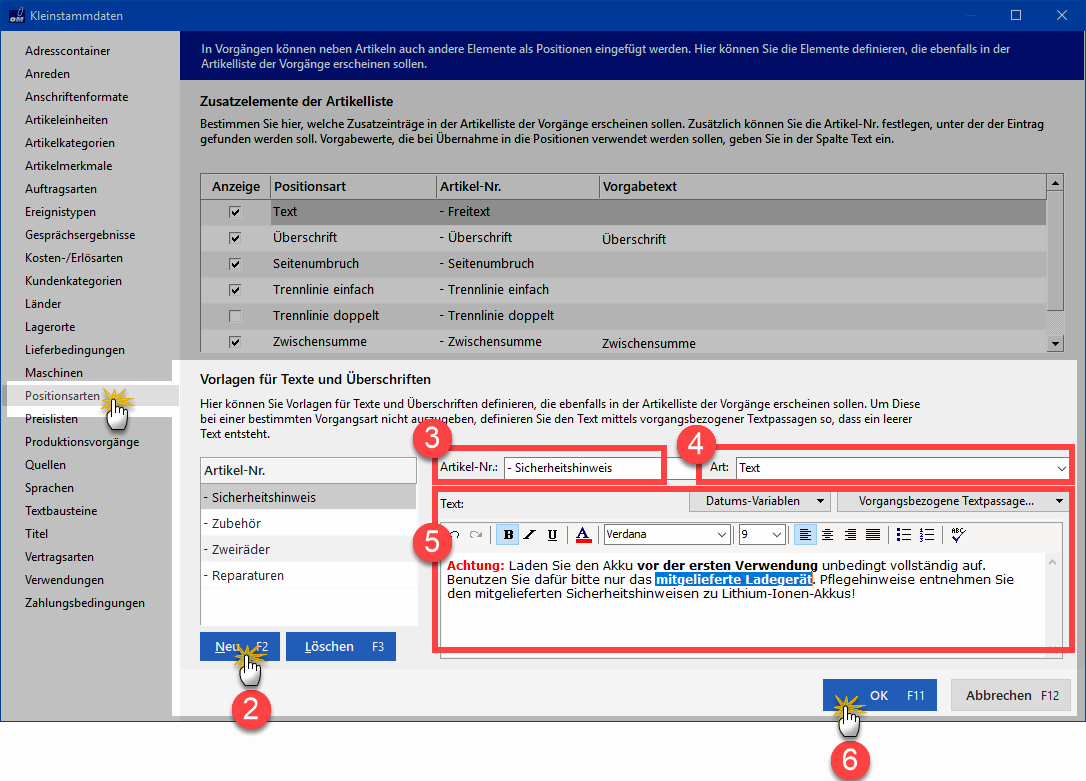1086x781 pixels.
Task: Uncheck Anzeige for the Überschrift row
Action: (235, 237)
